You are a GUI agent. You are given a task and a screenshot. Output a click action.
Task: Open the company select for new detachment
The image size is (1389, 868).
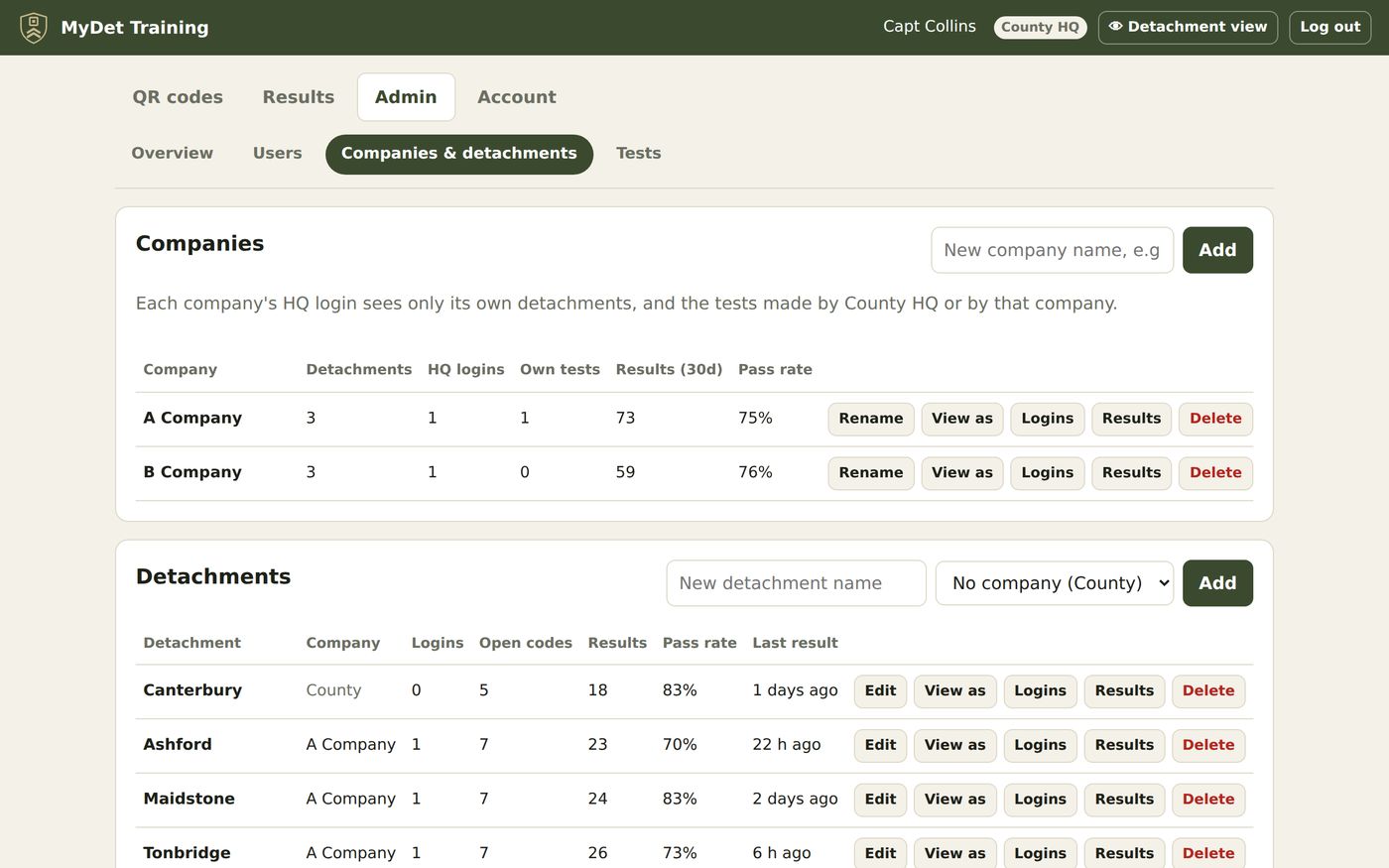click(x=1055, y=583)
